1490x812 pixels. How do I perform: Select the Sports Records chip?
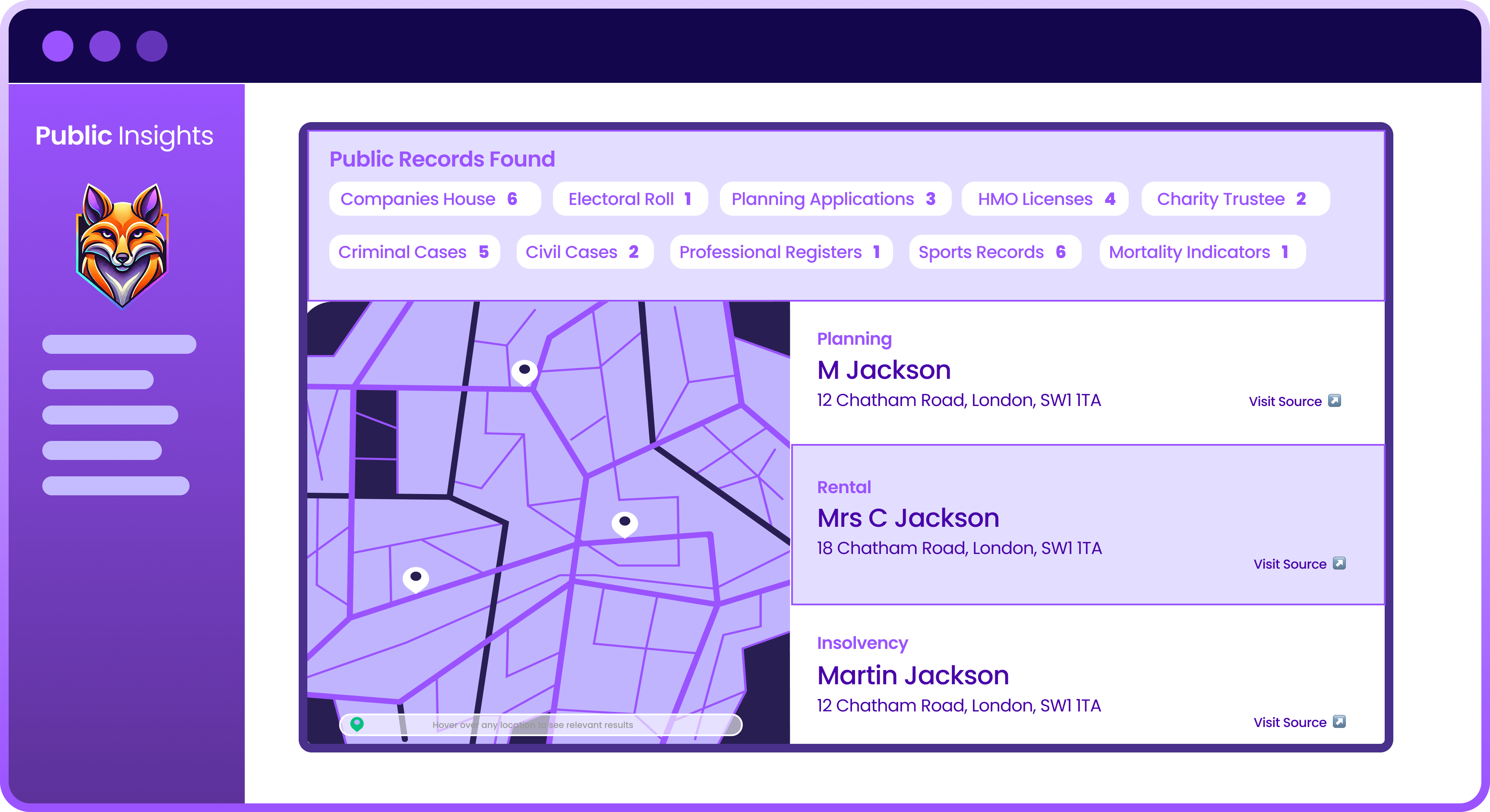[x=995, y=252]
